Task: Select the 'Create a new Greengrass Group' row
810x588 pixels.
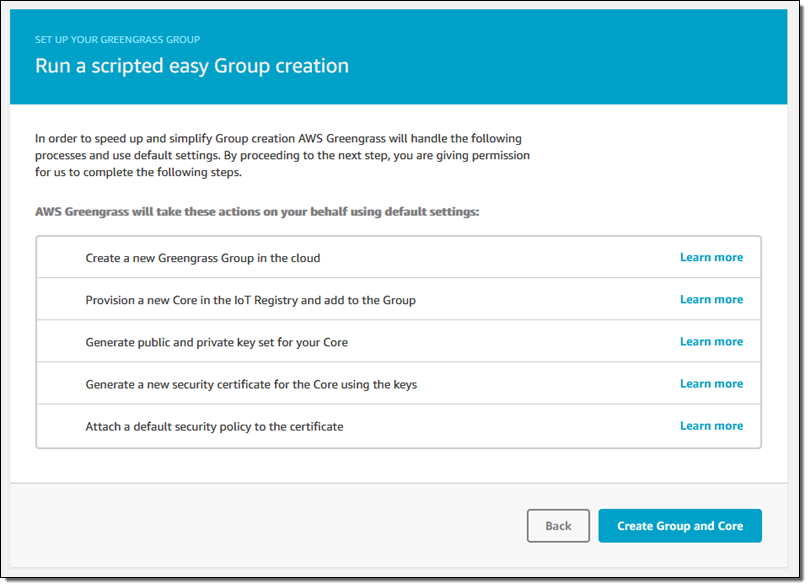Action: (203, 258)
